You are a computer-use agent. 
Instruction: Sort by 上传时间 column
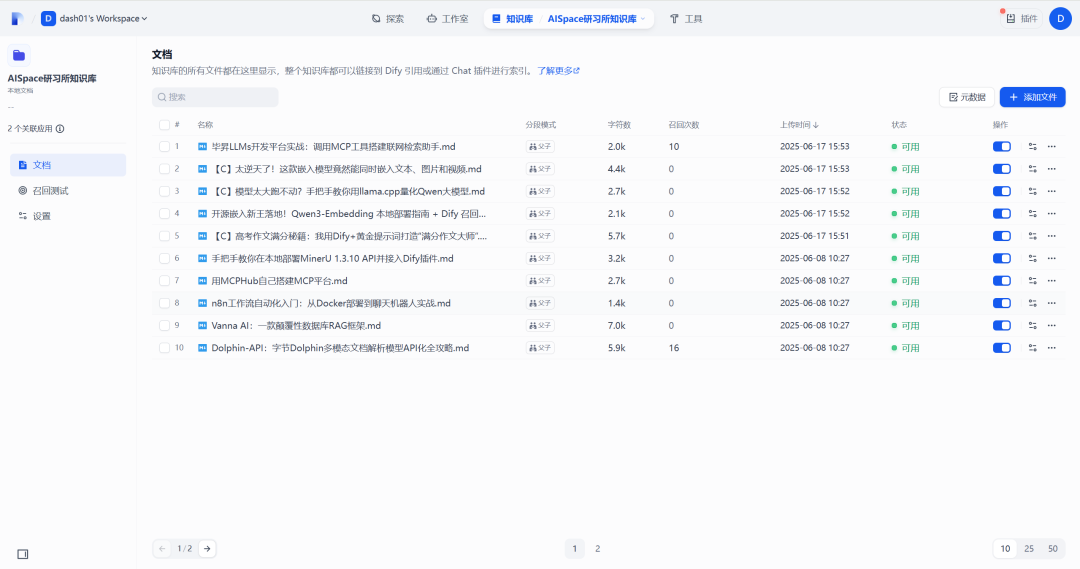click(799, 125)
